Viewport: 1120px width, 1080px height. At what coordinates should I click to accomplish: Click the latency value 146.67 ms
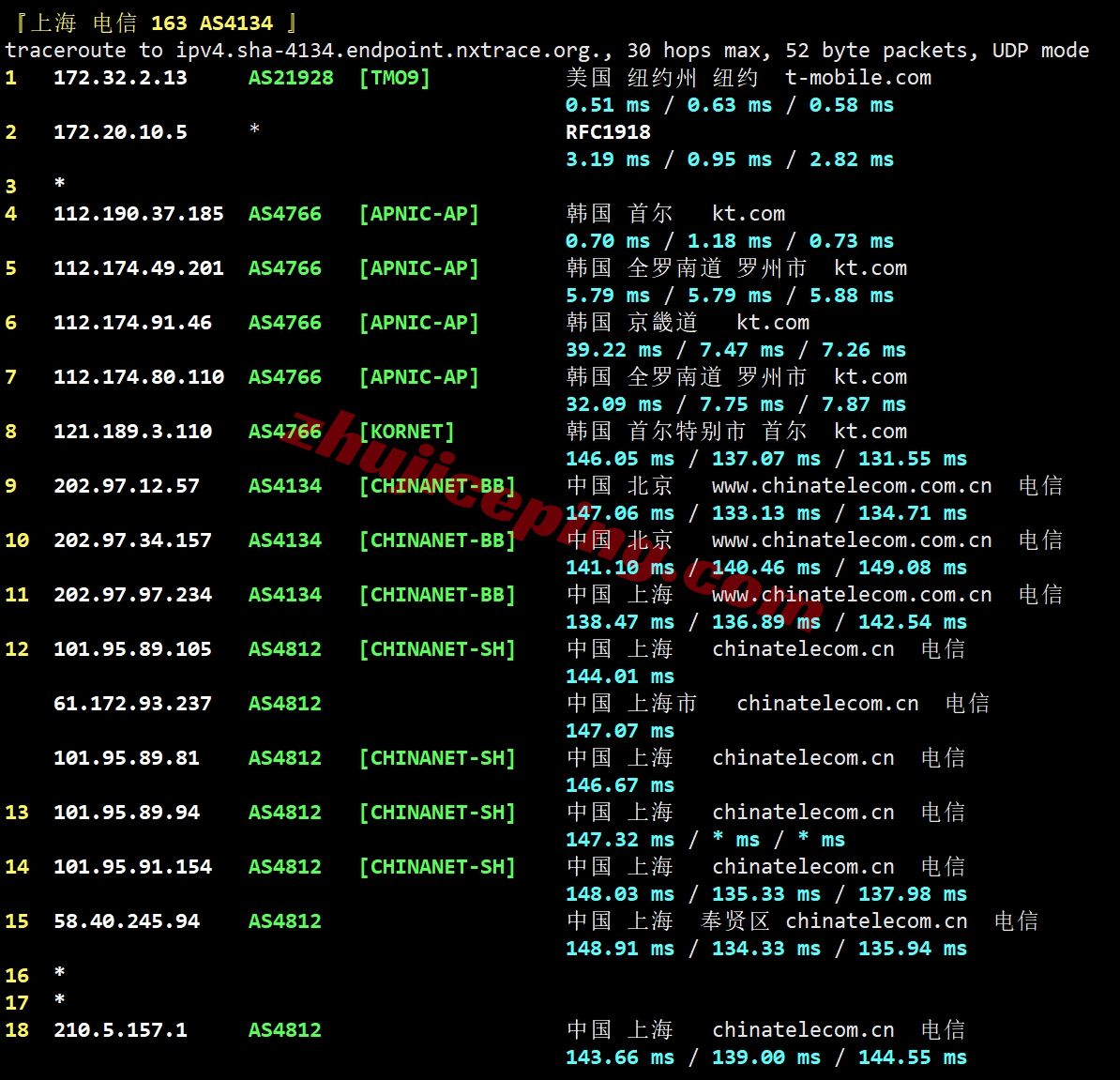[620, 785]
